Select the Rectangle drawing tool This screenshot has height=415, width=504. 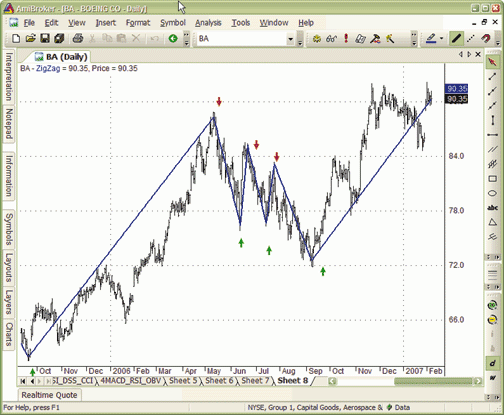tap(492, 179)
